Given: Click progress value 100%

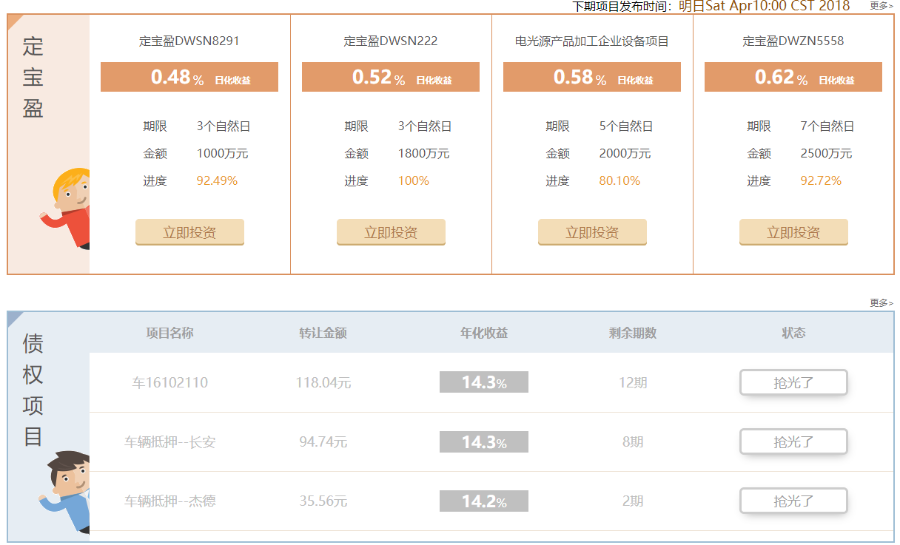Looking at the screenshot, I should pyautogui.click(x=414, y=181).
